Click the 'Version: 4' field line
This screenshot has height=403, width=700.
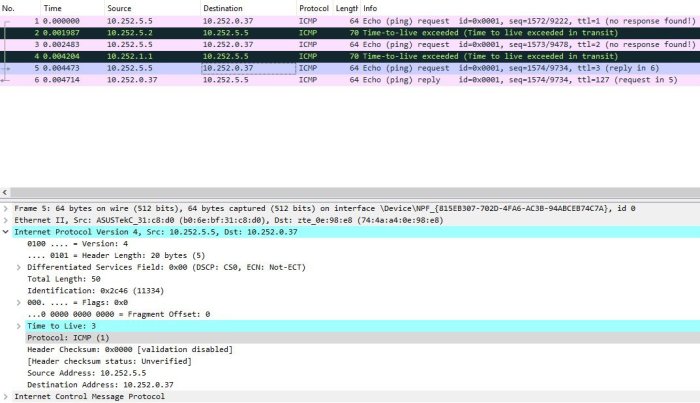77,244
